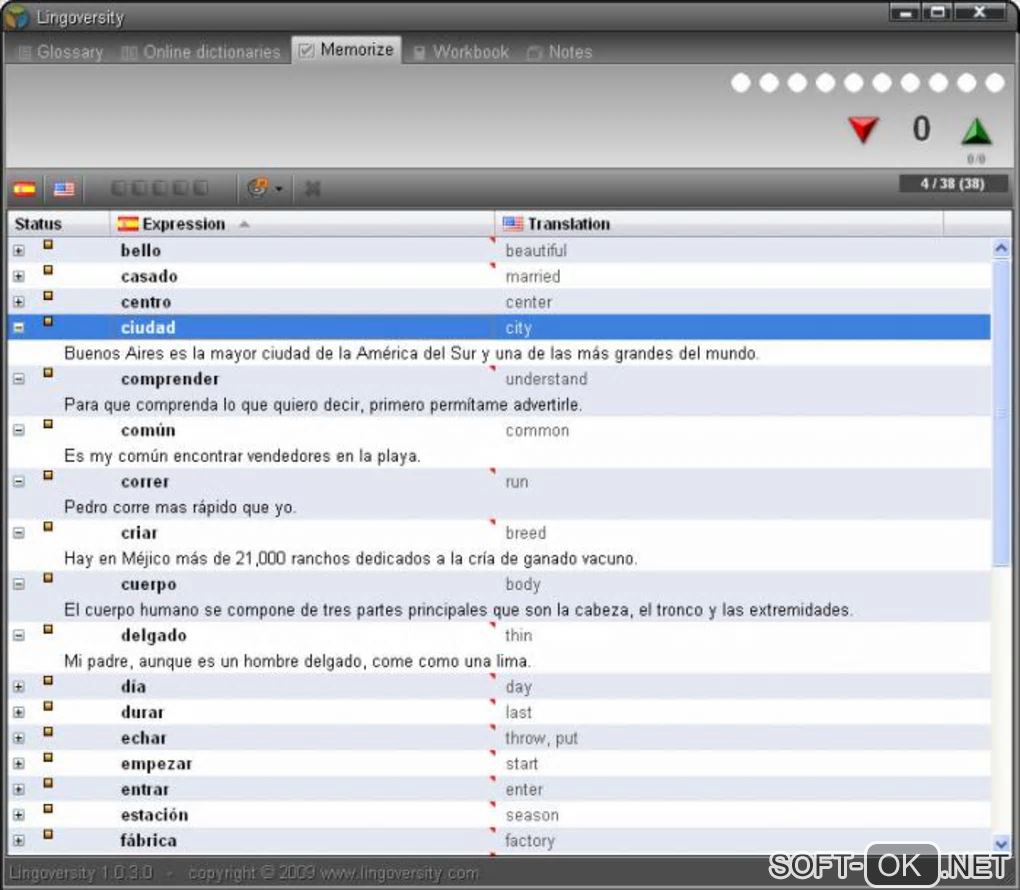Click the vertical scrollbar thumb
The image size is (1020, 890).
pos(1001,413)
